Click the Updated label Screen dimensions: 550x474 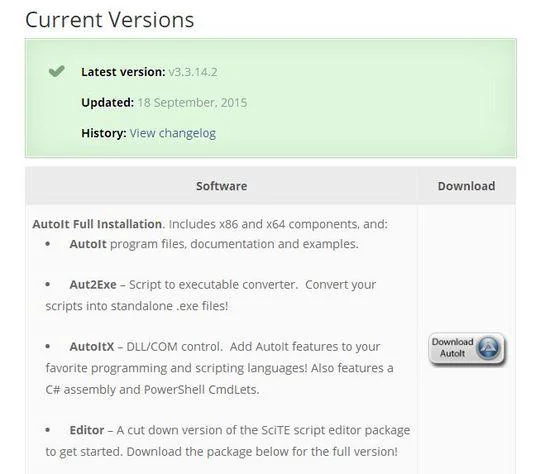click(107, 102)
